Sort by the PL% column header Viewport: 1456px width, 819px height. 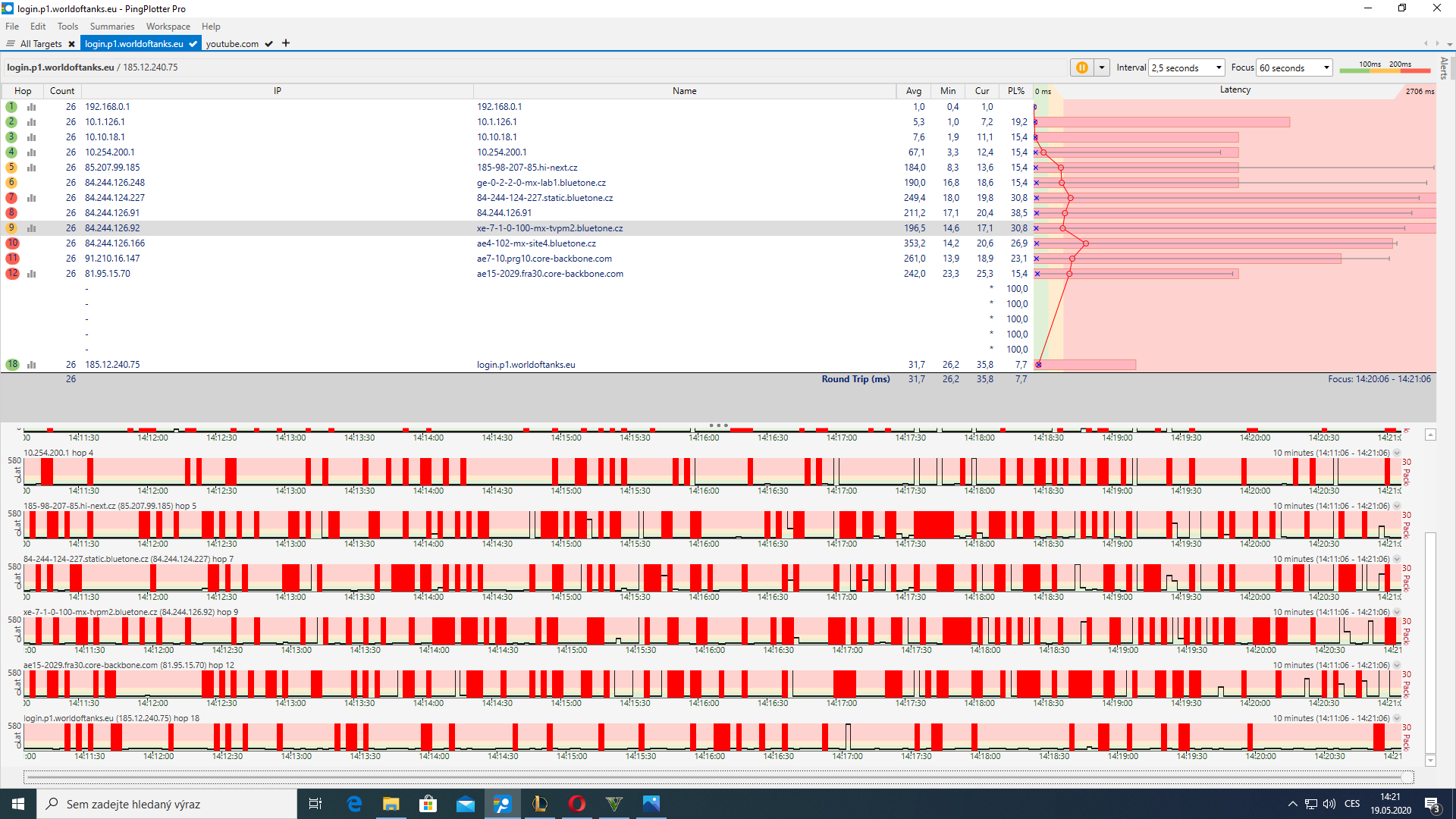(1016, 91)
